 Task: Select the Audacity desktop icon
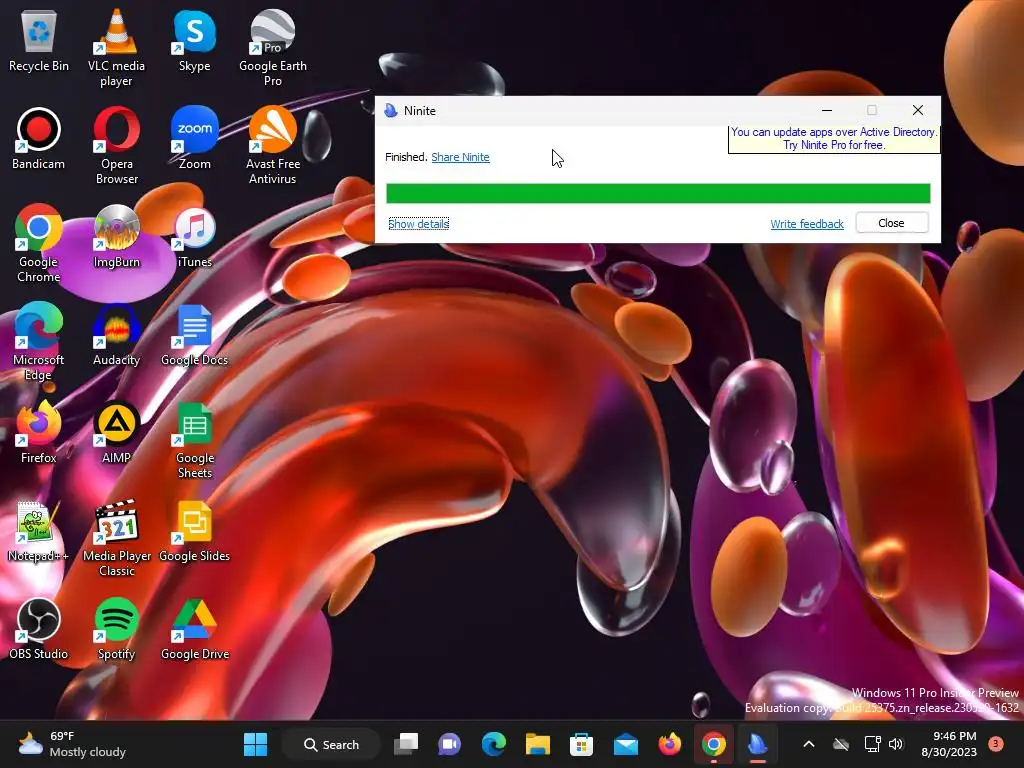coord(116,334)
